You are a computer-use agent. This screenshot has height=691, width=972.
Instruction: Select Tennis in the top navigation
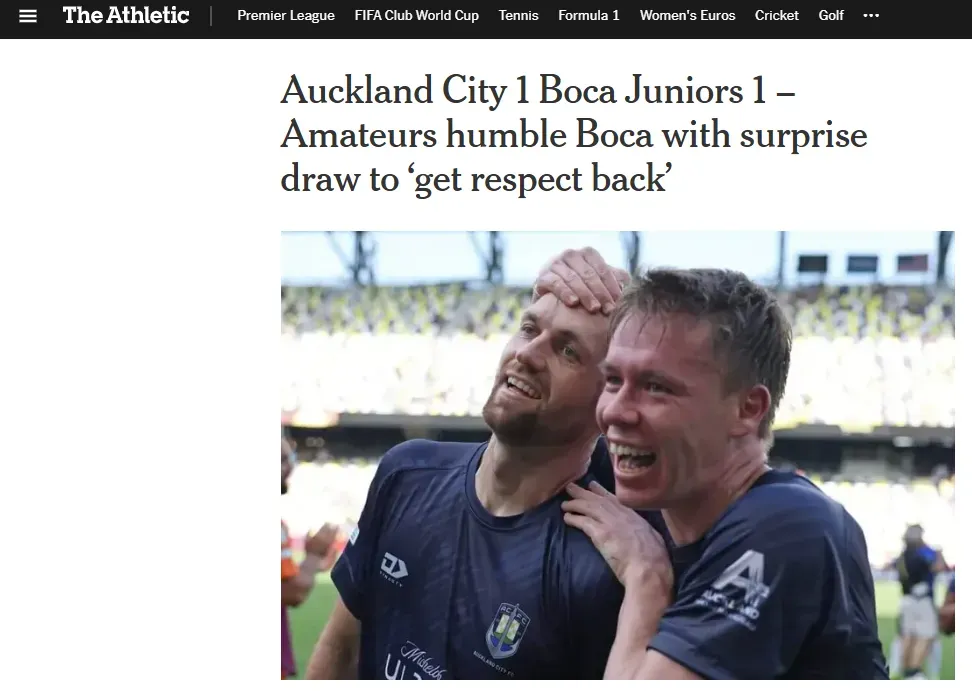click(x=518, y=15)
